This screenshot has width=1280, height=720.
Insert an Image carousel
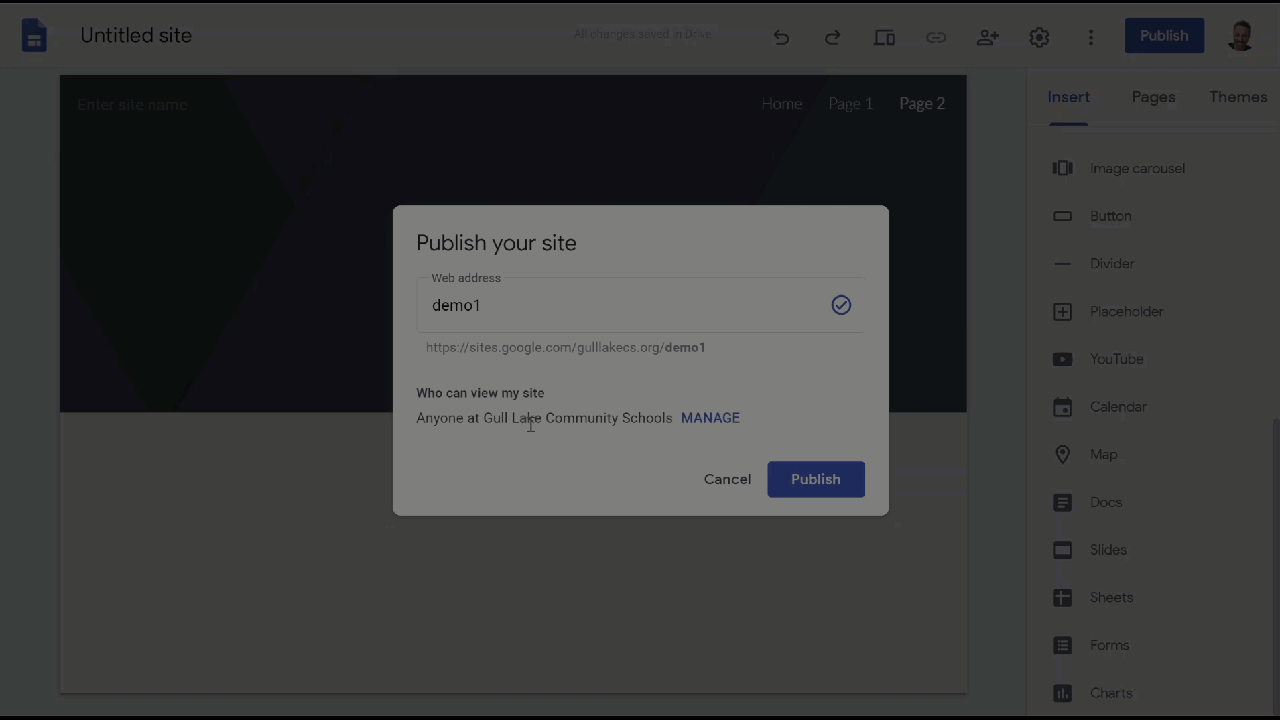click(1118, 168)
